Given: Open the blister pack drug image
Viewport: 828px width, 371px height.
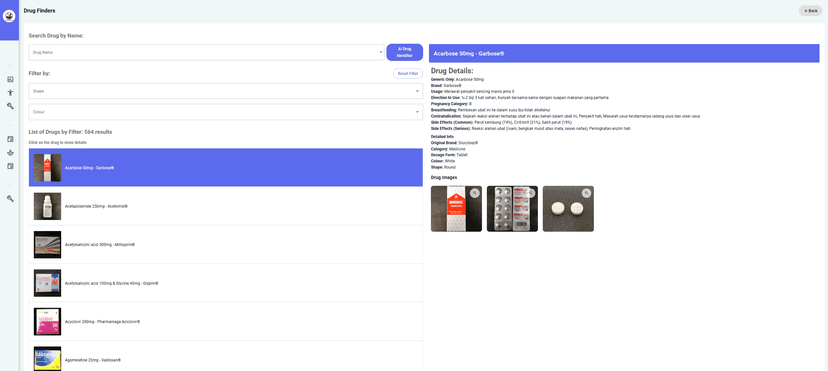Looking at the screenshot, I should pos(512,208).
